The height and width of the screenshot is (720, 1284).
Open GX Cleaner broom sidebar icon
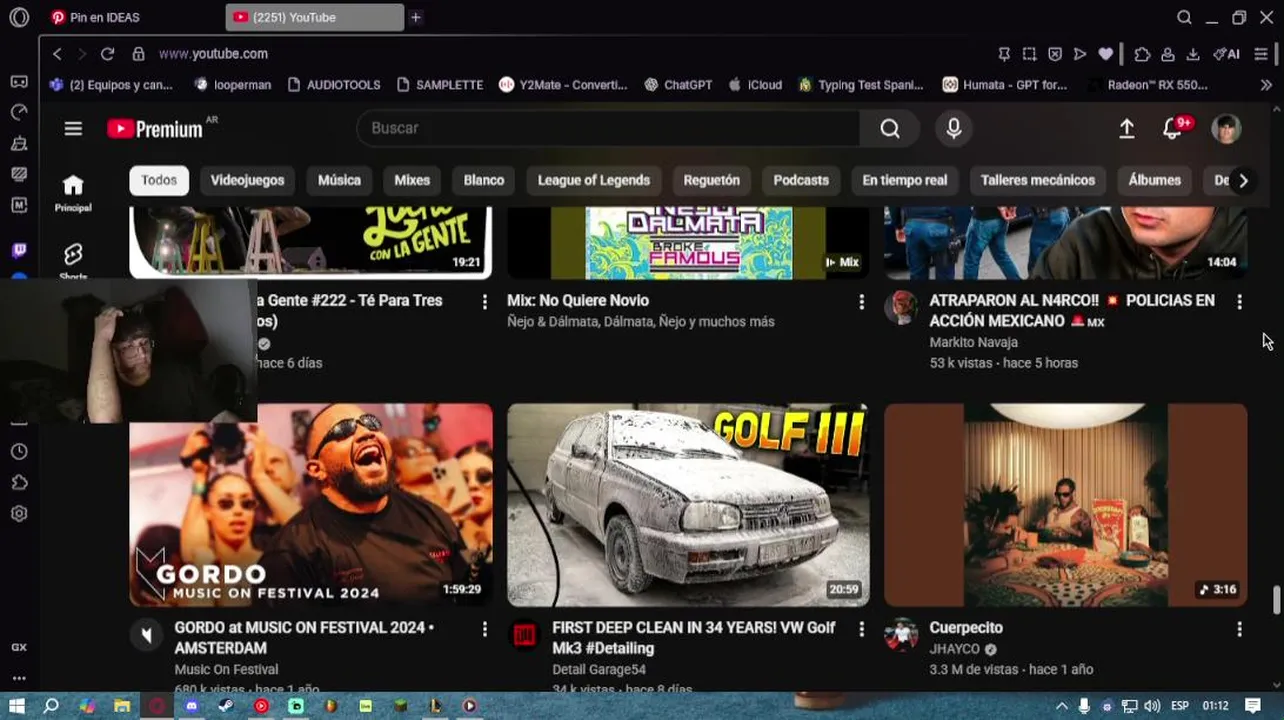point(19,144)
